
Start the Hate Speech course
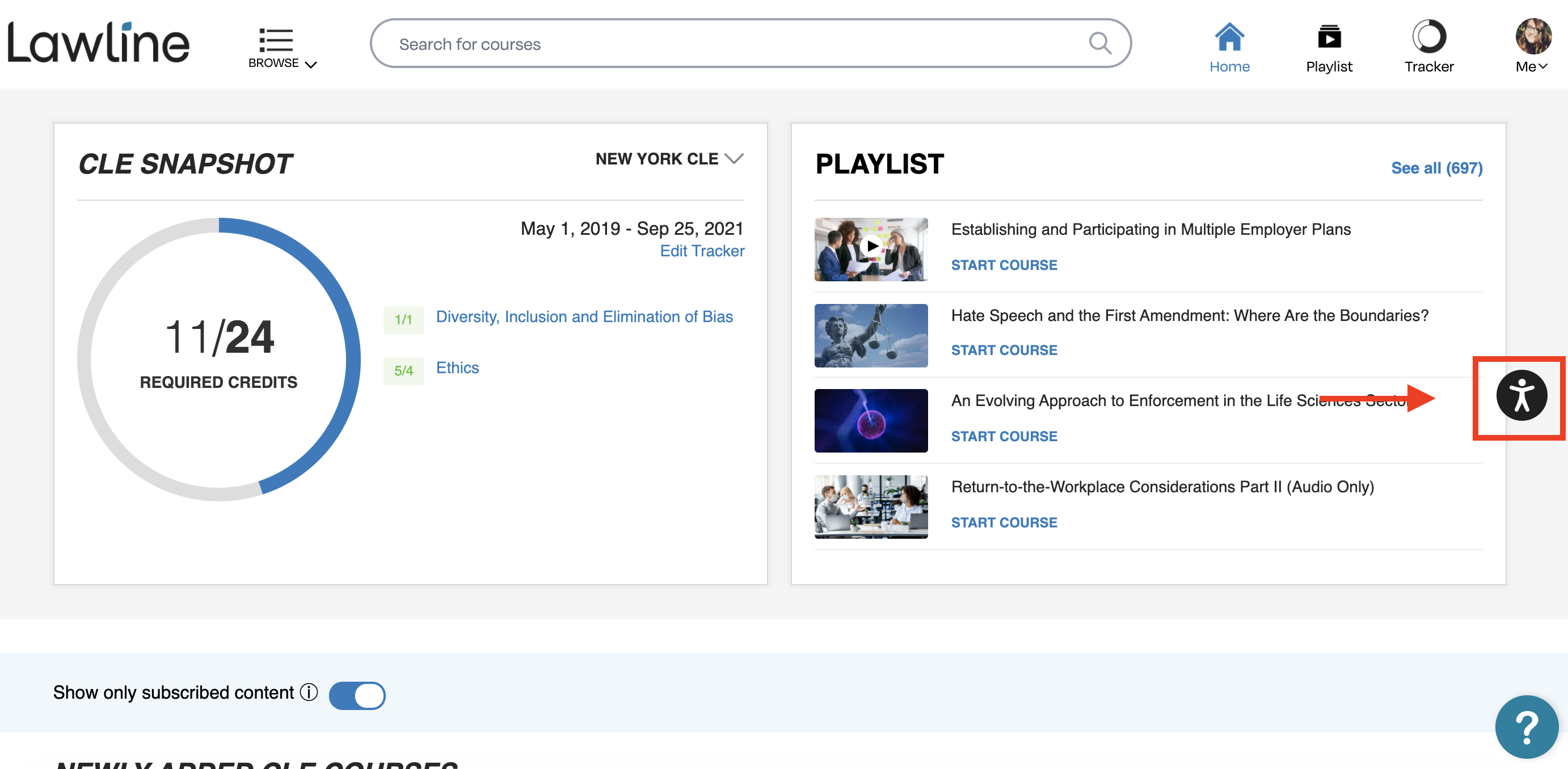click(x=1004, y=350)
